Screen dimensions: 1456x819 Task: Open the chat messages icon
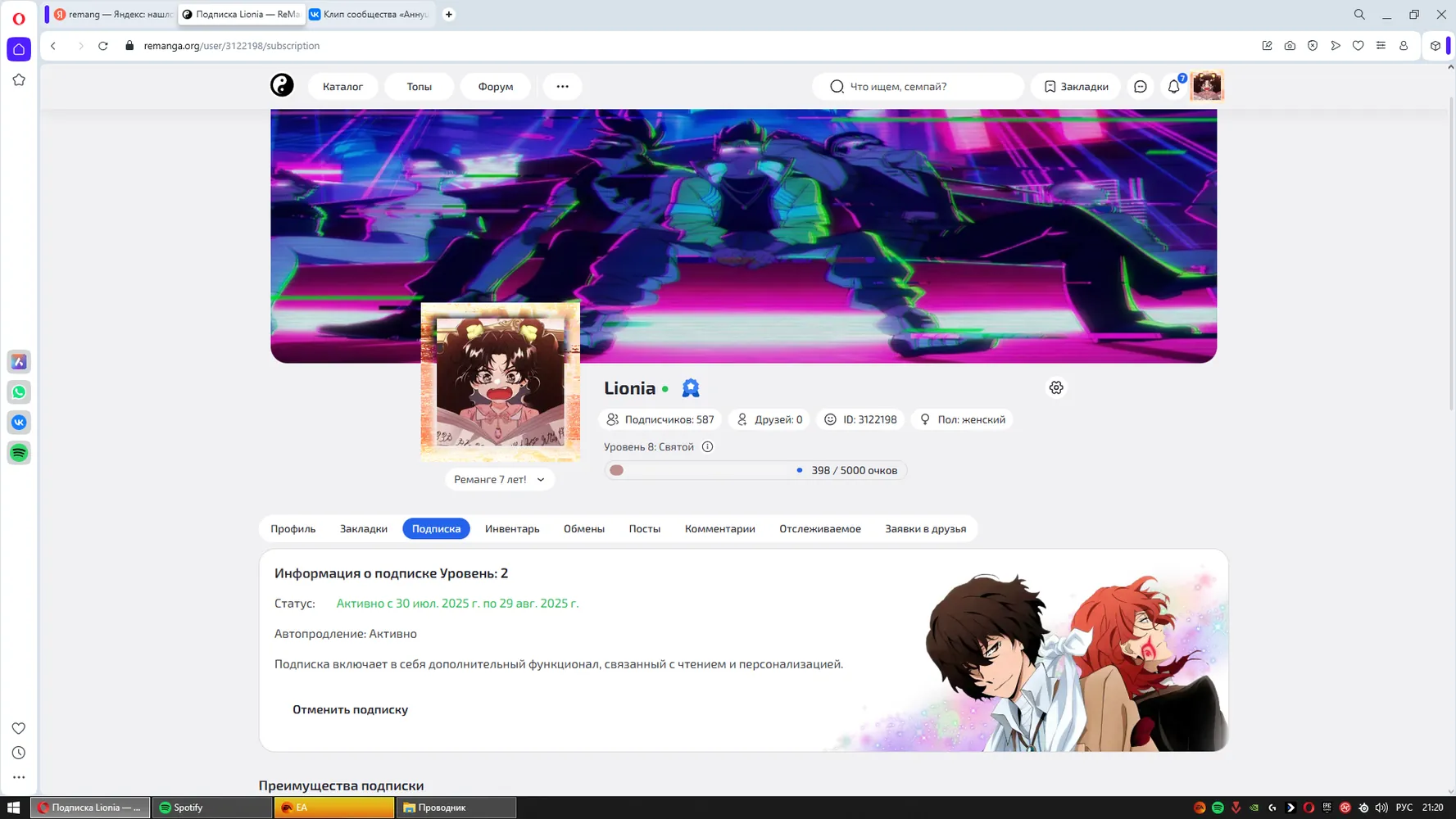pos(1140,86)
